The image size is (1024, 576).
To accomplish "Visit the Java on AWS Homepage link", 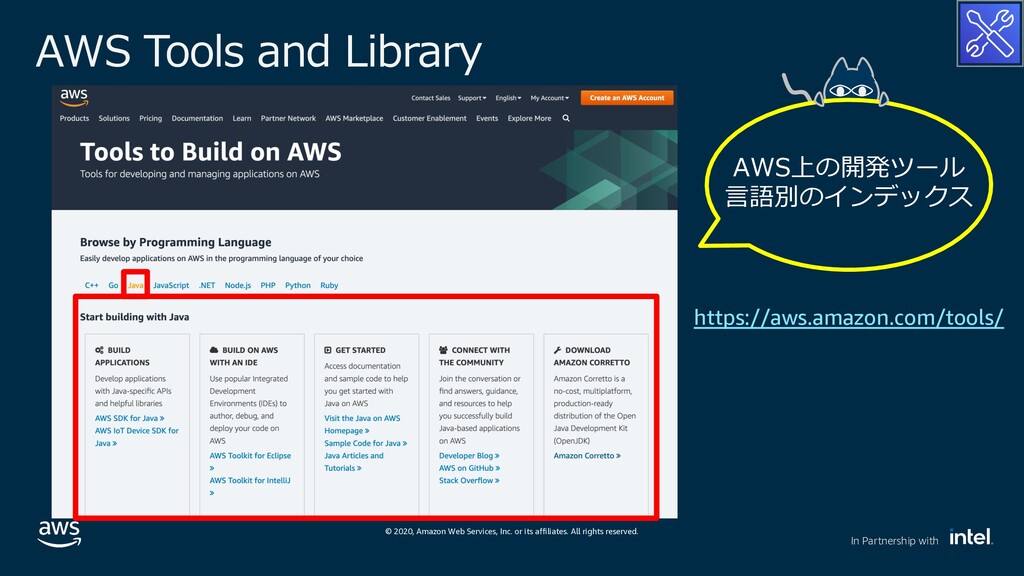I will (x=362, y=424).
